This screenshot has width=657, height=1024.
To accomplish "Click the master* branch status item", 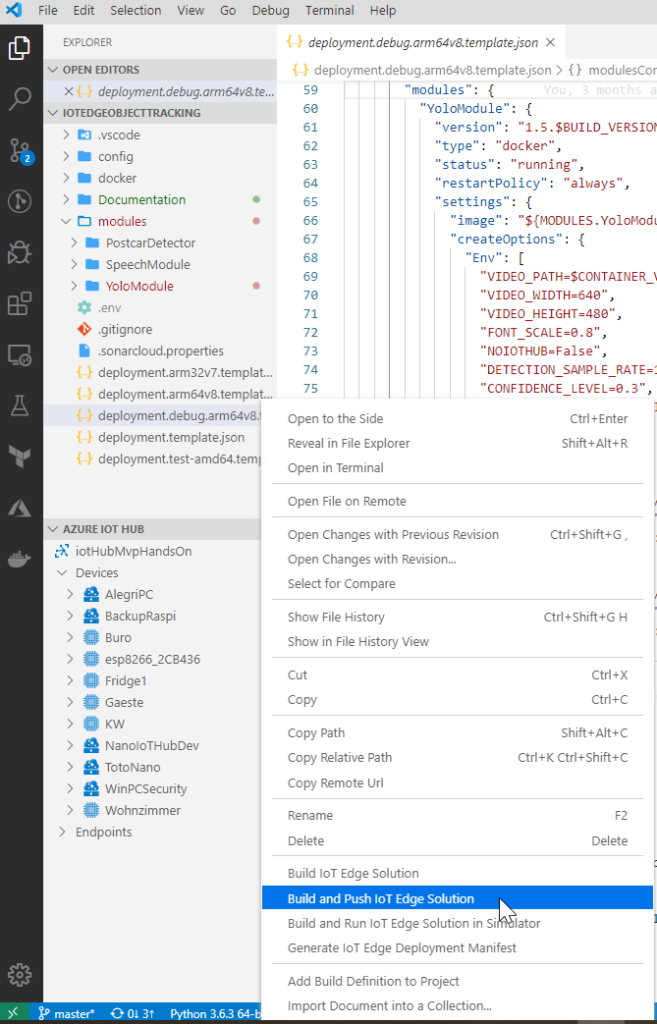I will pyautogui.click(x=66, y=1014).
